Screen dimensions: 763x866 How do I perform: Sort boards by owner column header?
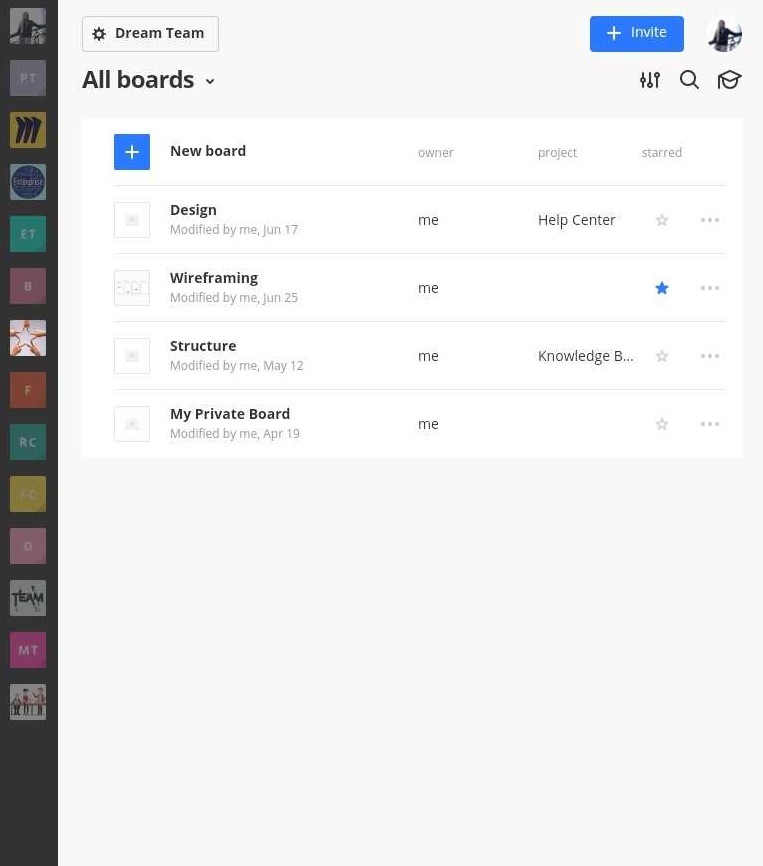(435, 153)
